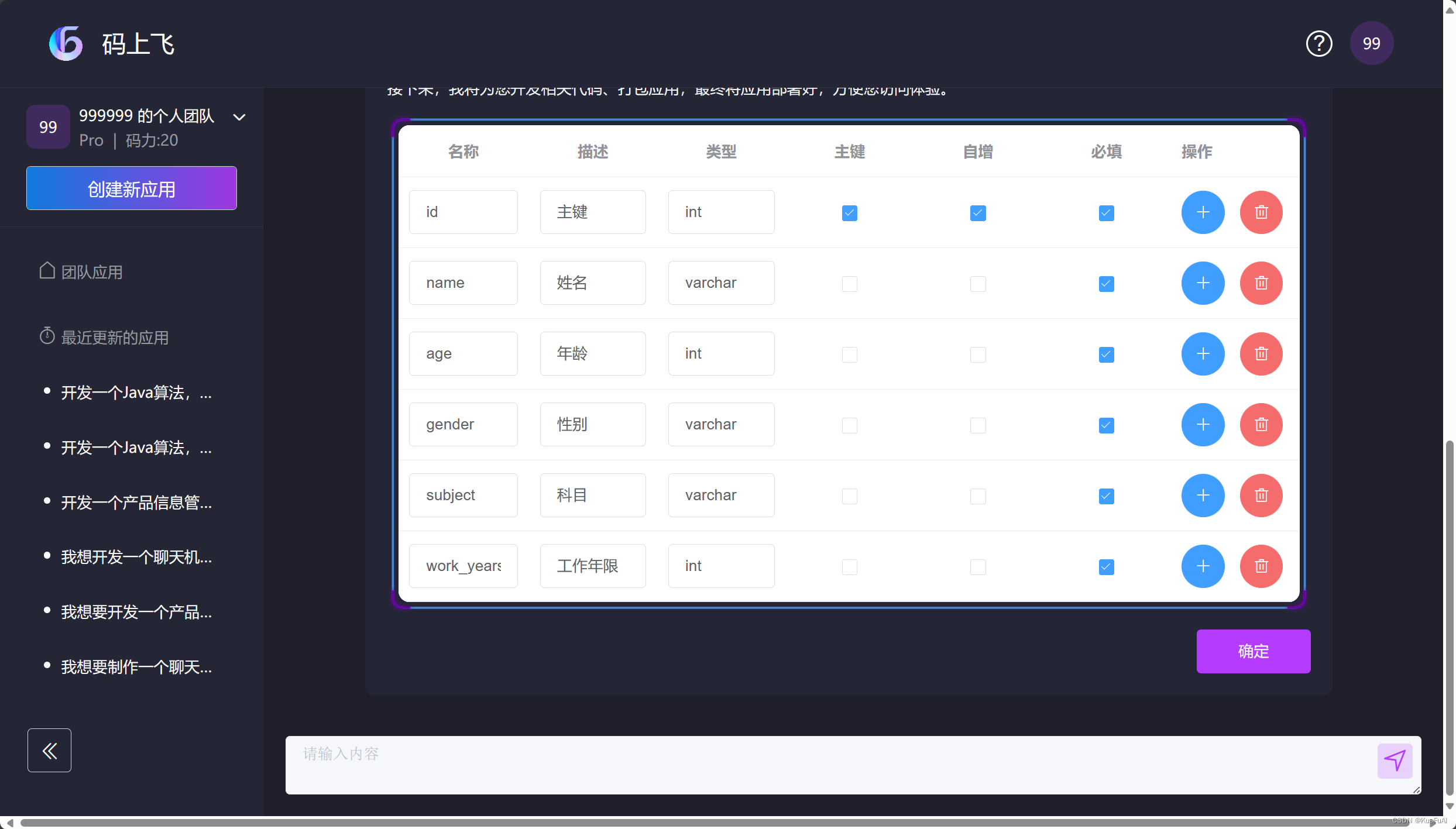This screenshot has width=1456, height=829.
Task: Open the 开发一个产品信息管... recent app
Action: [136, 503]
